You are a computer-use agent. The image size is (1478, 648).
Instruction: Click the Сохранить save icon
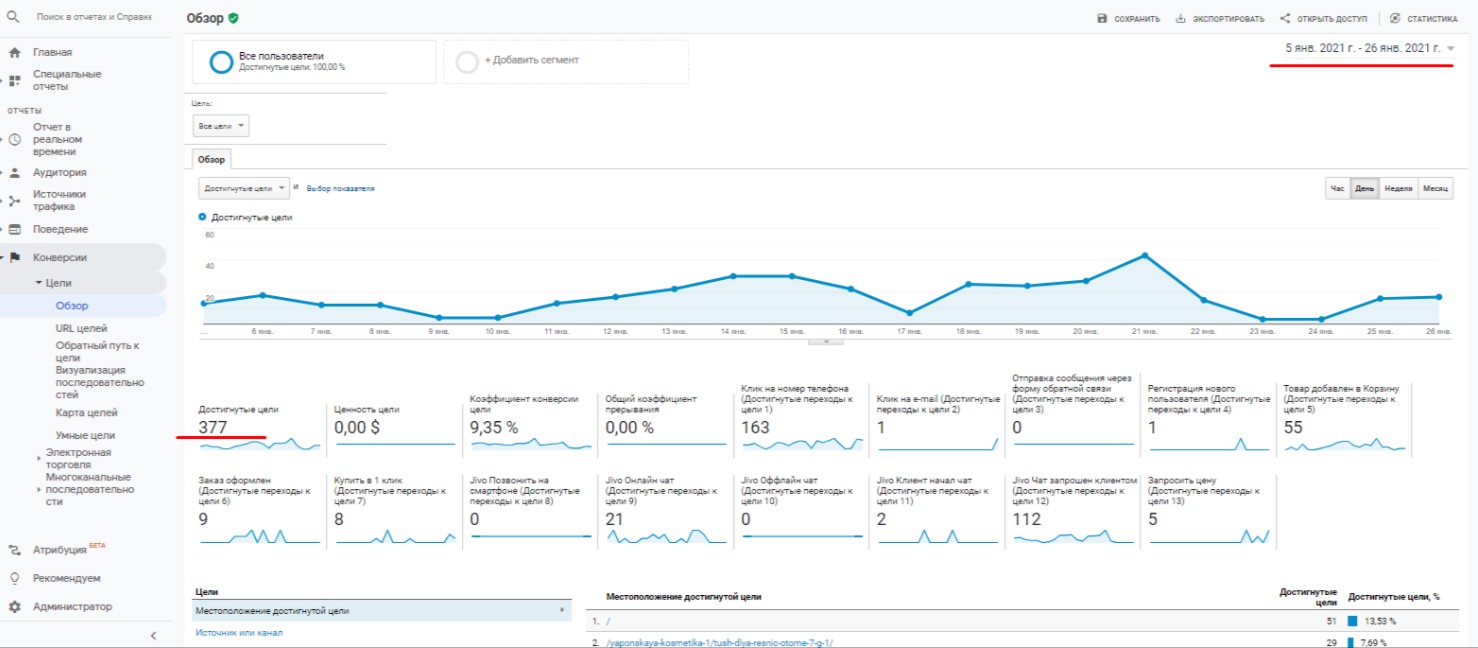point(1102,19)
